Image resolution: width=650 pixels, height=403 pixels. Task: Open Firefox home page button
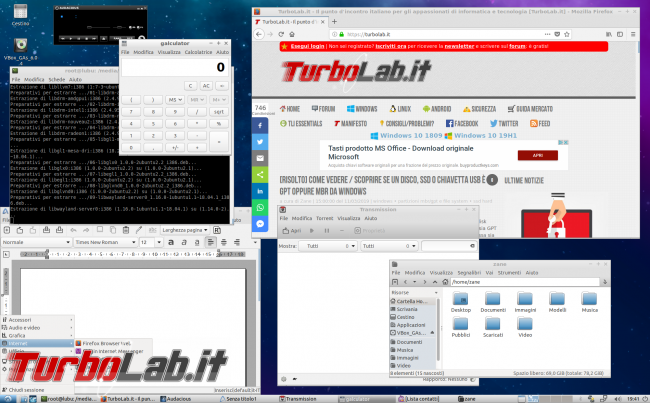(x=292, y=34)
